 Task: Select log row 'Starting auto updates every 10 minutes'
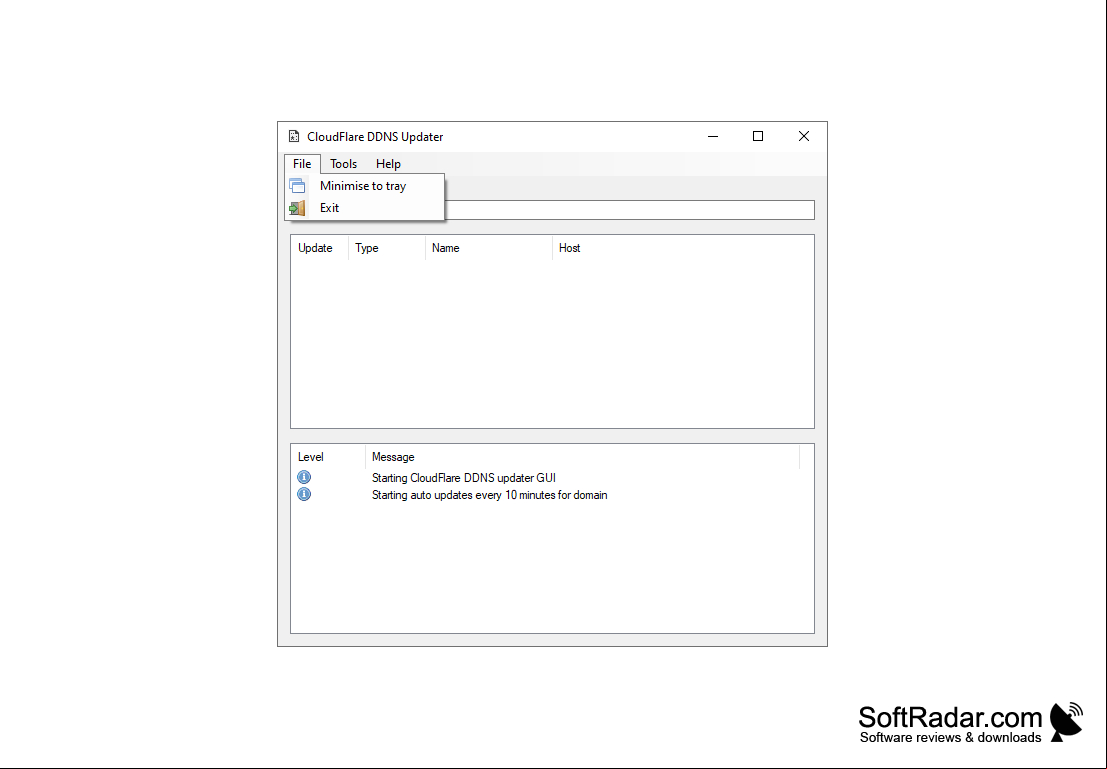coord(552,495)
